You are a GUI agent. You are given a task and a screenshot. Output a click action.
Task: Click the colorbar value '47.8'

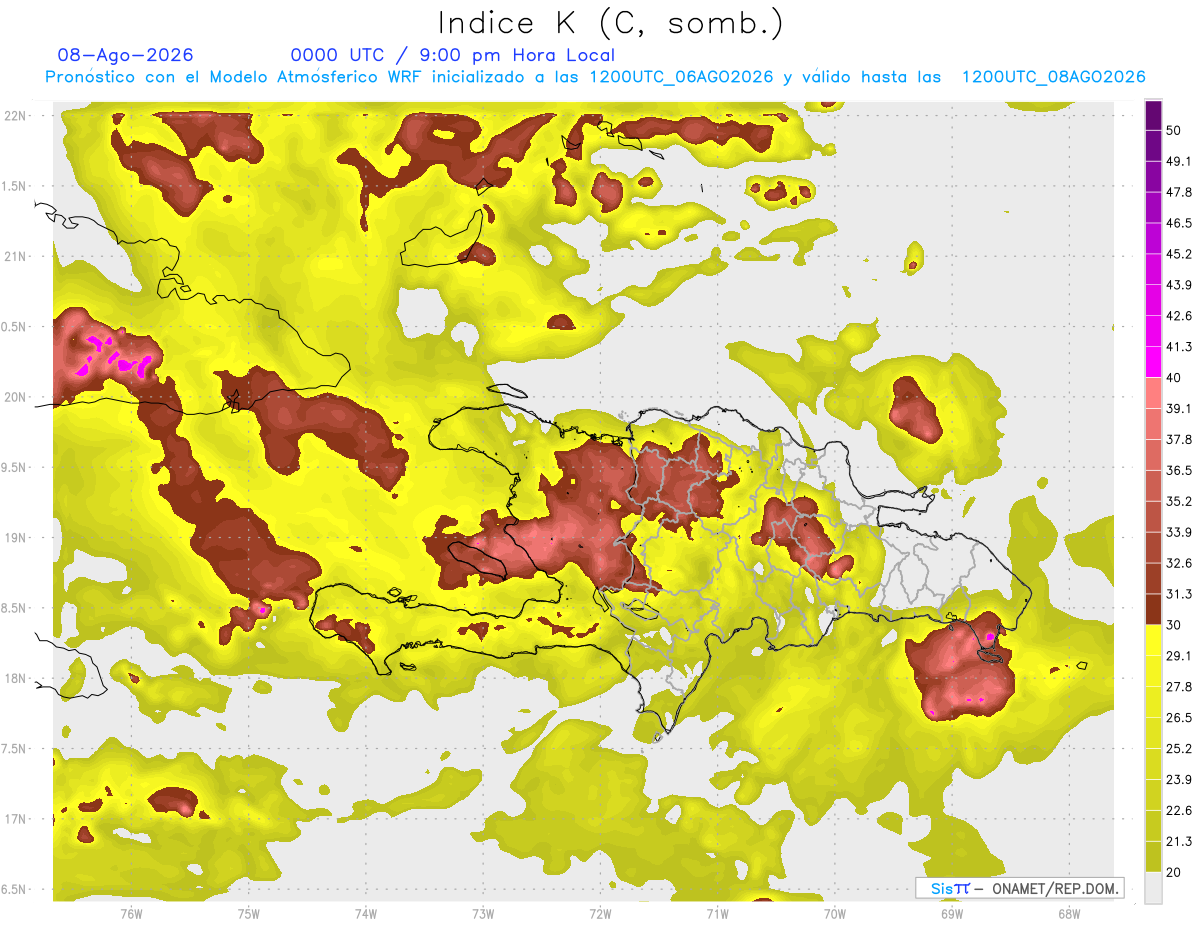(x=1180, y=192)
